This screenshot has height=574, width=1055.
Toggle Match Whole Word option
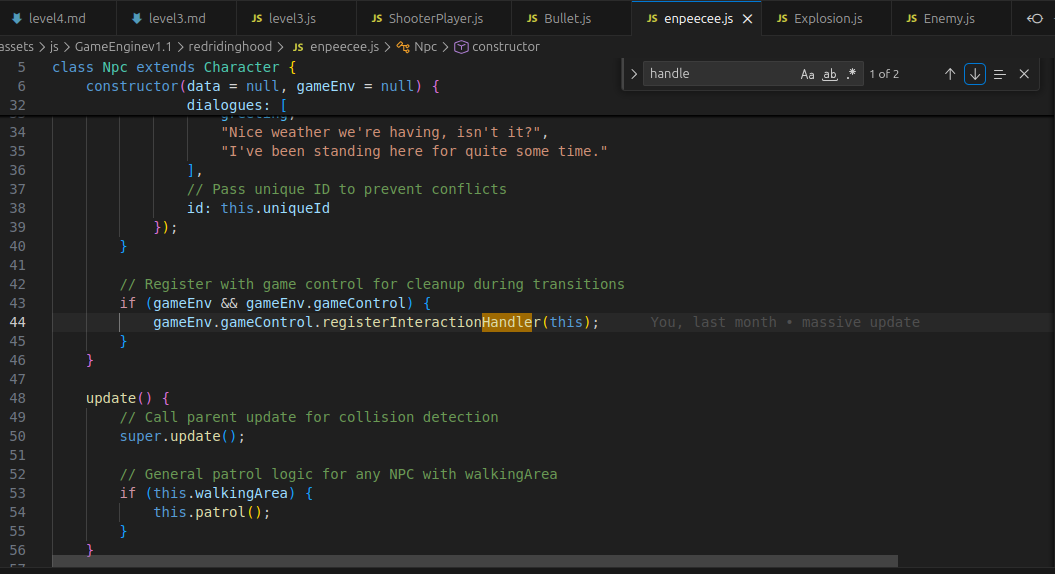(x=830, y=74)
